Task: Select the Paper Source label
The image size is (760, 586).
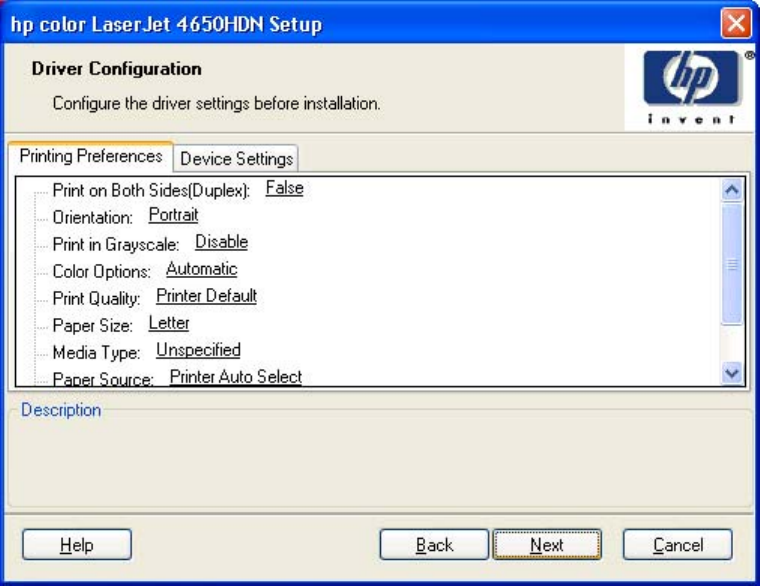Action: 103,379
